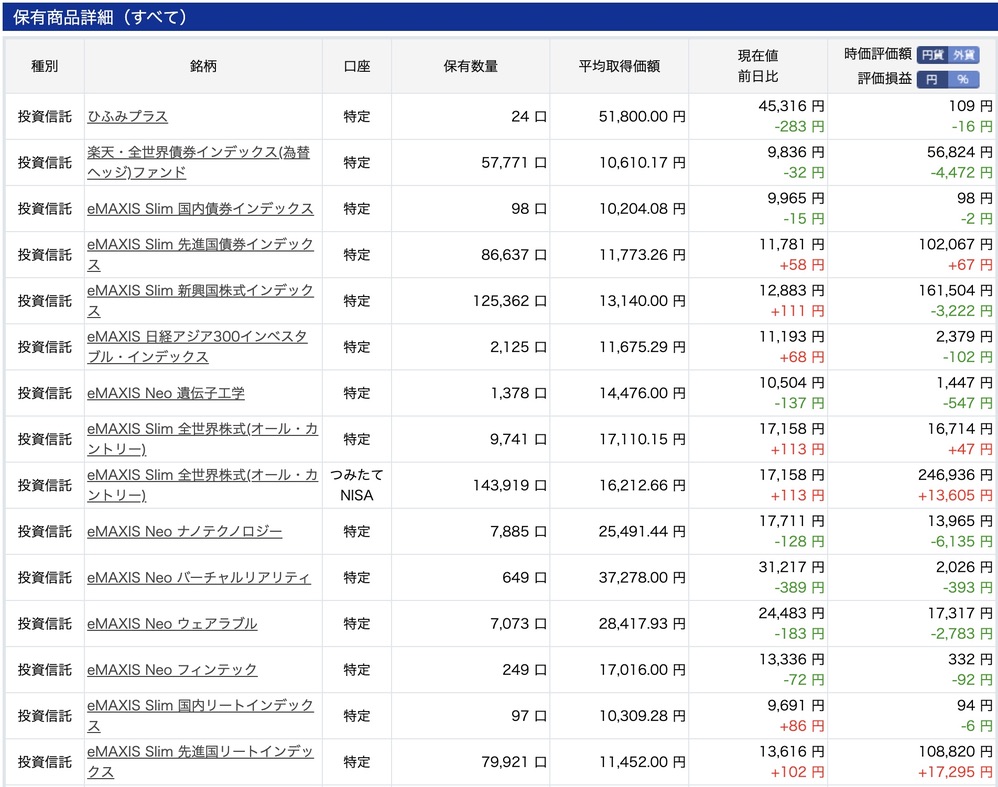Viewport: 998px width, 787px height.
Task: Click the つみたて NISA account cell
Action: (x=356, y=485)
